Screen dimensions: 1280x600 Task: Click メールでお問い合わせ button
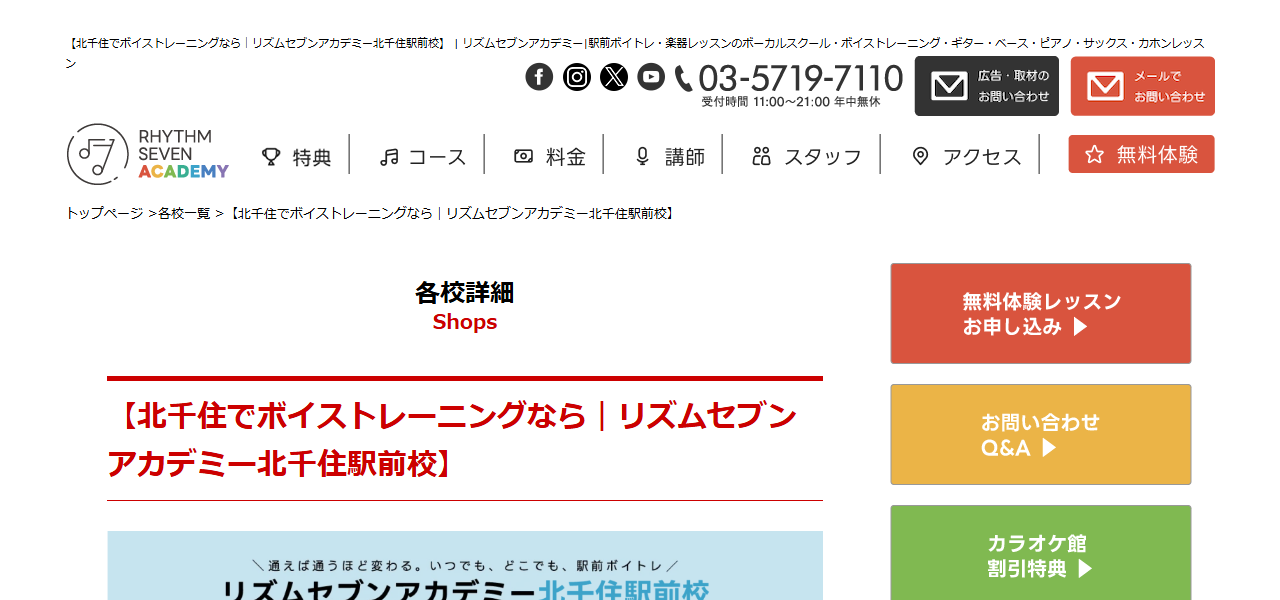click(x=1142, y=86)
